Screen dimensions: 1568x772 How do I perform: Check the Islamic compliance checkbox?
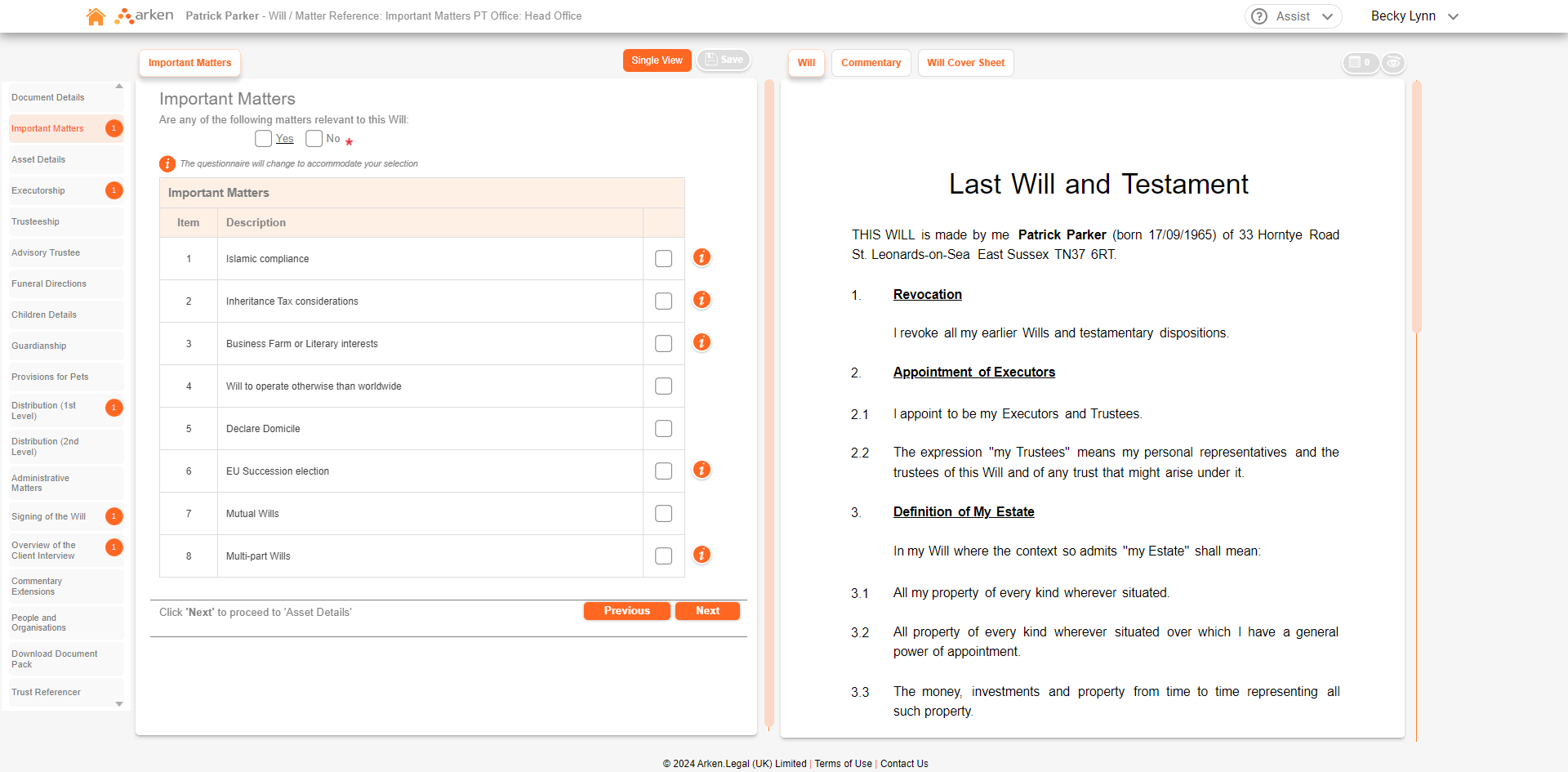(x=664, y=259)
